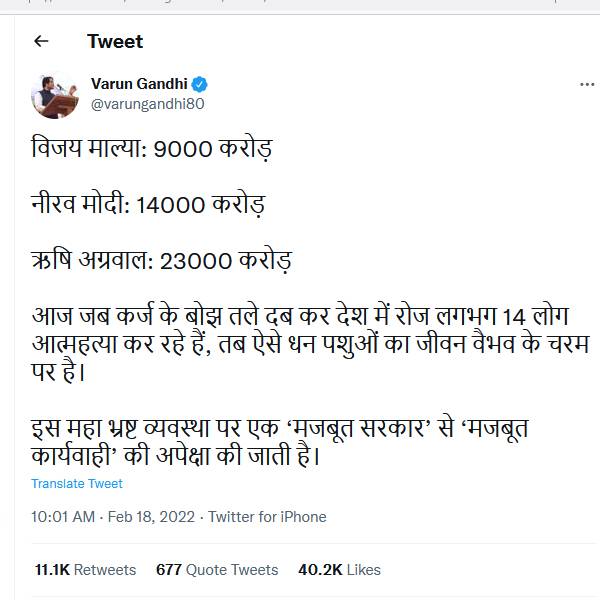This screenshot has width=600, height=600.
Task: Open the 10:01 AM Feb 18, 2022 timestamp
Action: click(114, 517)
